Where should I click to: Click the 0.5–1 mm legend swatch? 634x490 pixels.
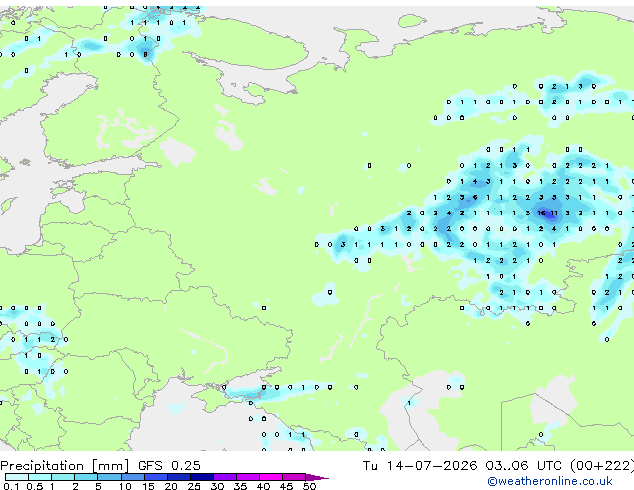[40, 477]
